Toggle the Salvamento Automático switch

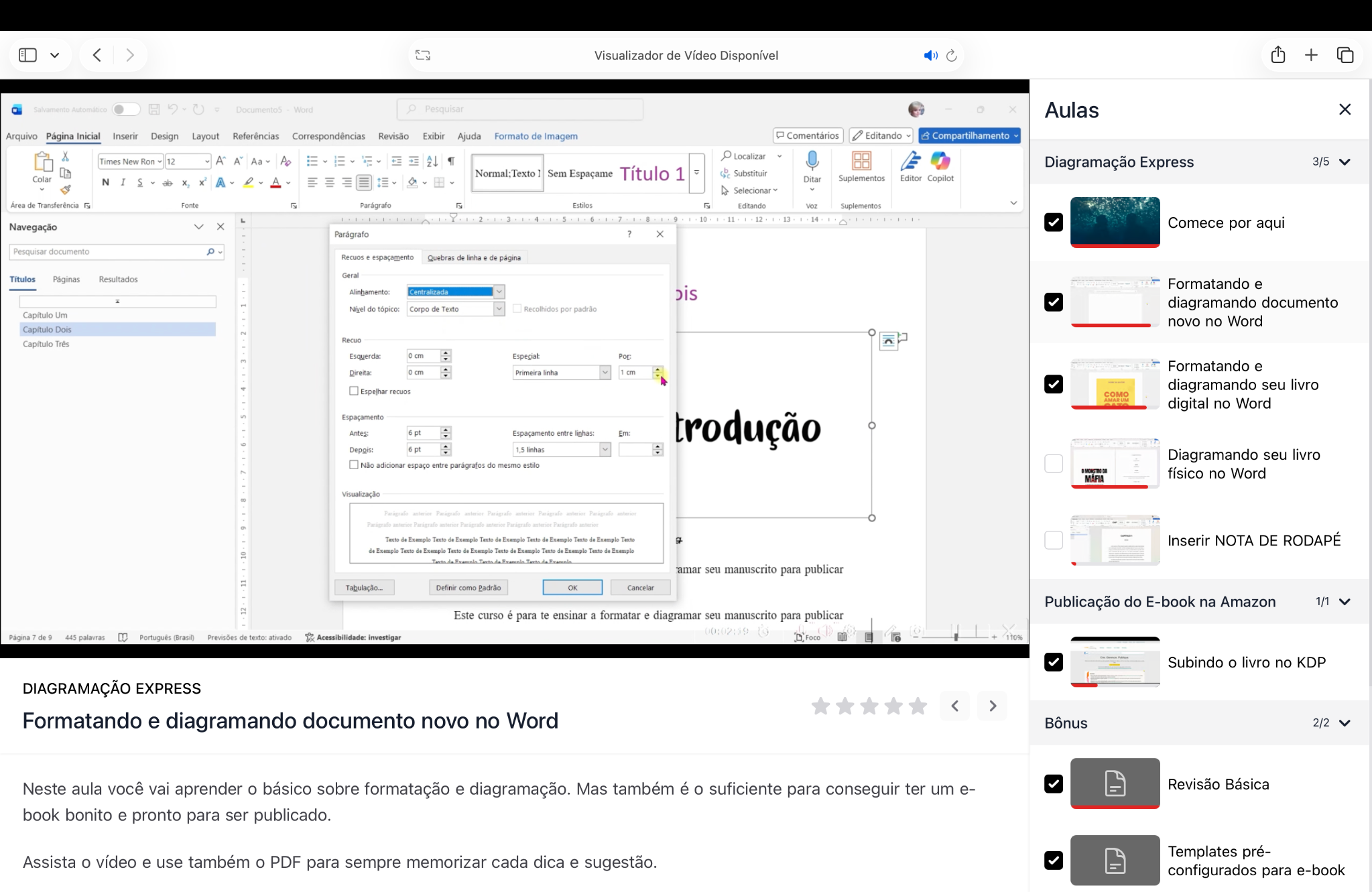coord(125,109)
